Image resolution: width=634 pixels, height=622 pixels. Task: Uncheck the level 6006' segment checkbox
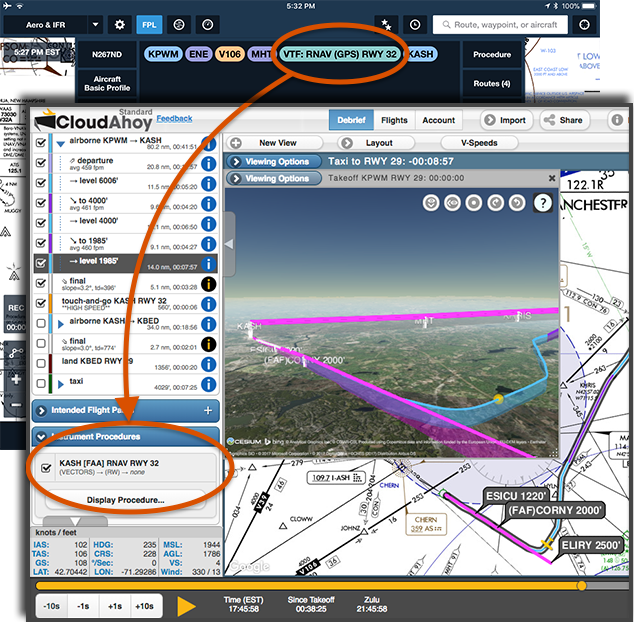[41, 183]
